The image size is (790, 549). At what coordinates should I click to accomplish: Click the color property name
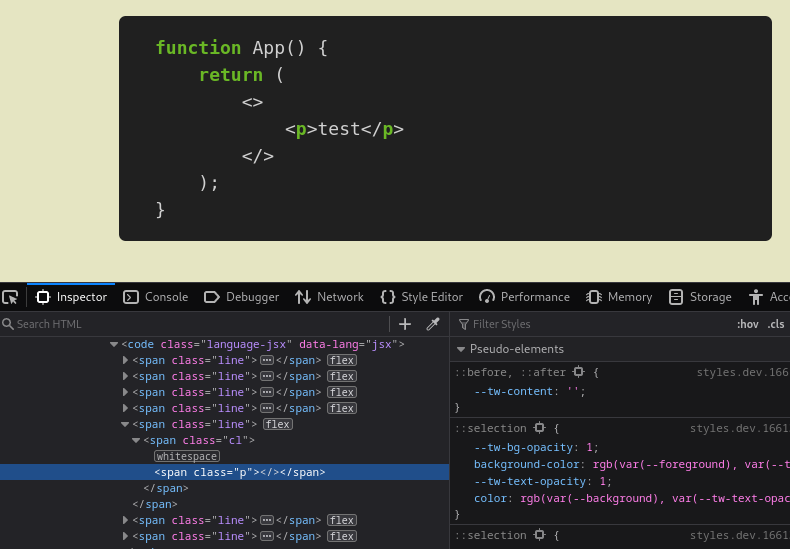(x=490, y=499)
